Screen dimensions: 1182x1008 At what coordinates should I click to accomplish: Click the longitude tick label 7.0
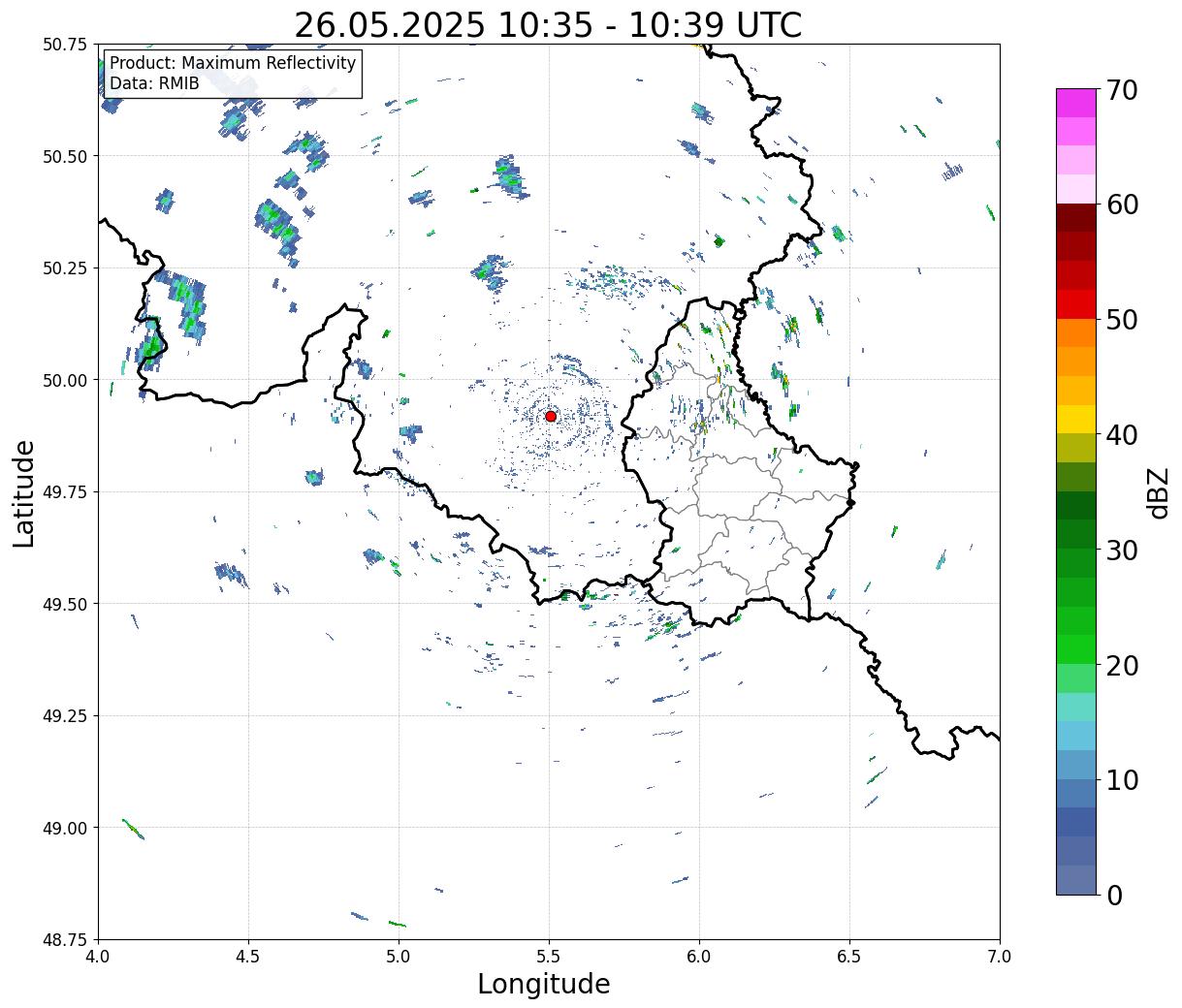(1000, 957)
